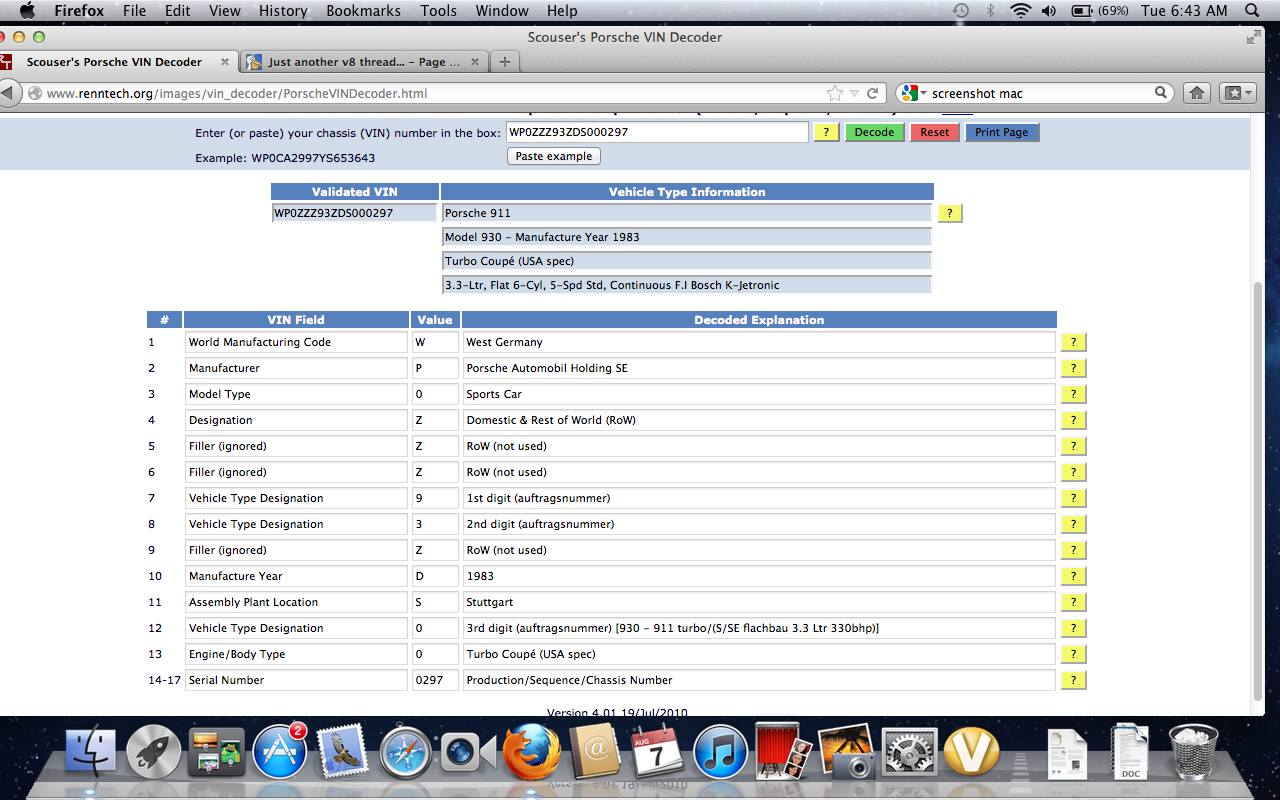Click the 'Porsche Automobil Holding SE' explanation

tap(759, 368)
